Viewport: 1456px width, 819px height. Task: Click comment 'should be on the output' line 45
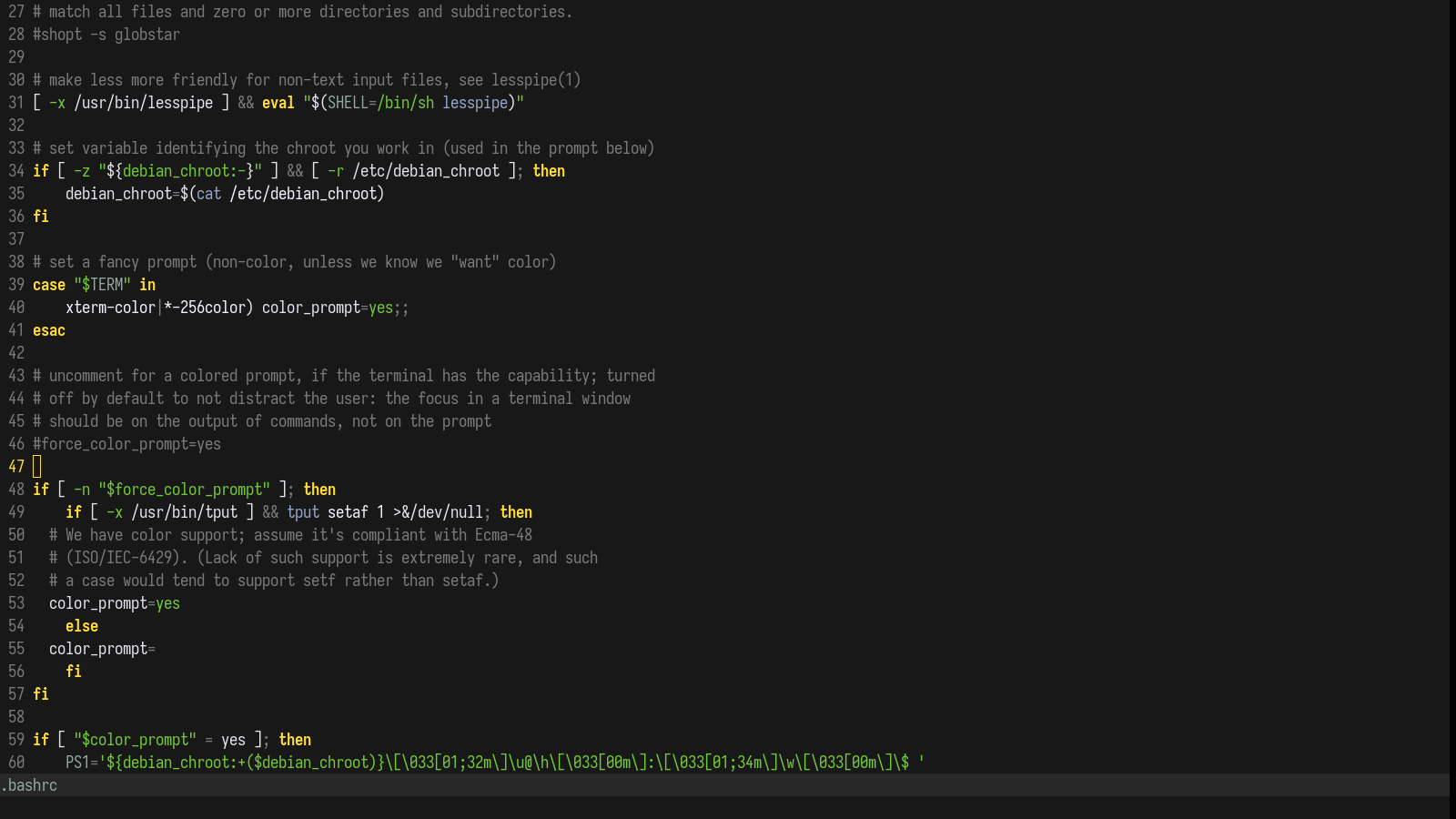point(262,421)
